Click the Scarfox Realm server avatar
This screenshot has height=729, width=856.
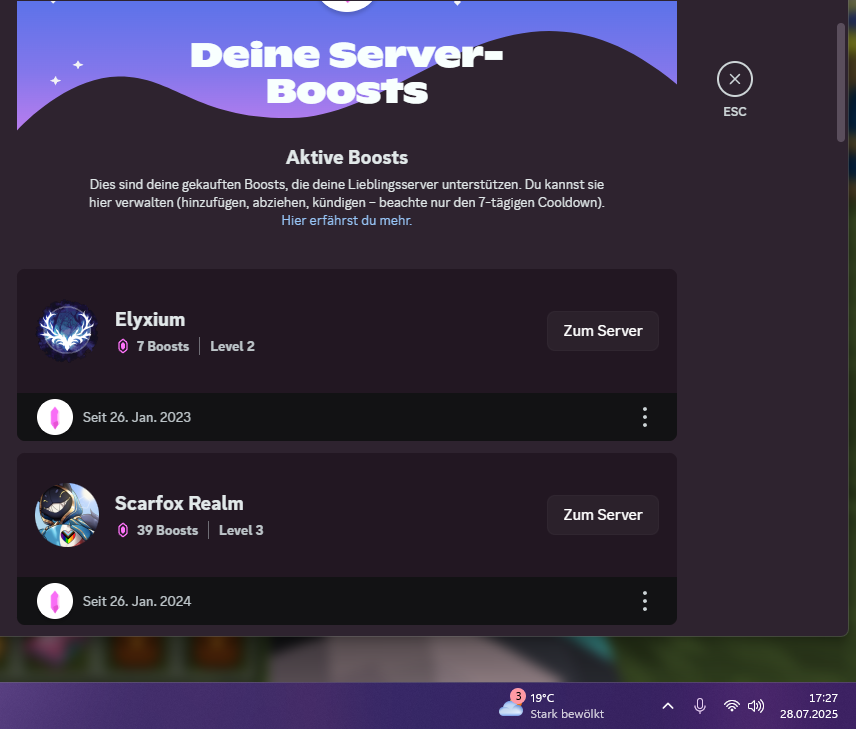click(x=67, y=515)
